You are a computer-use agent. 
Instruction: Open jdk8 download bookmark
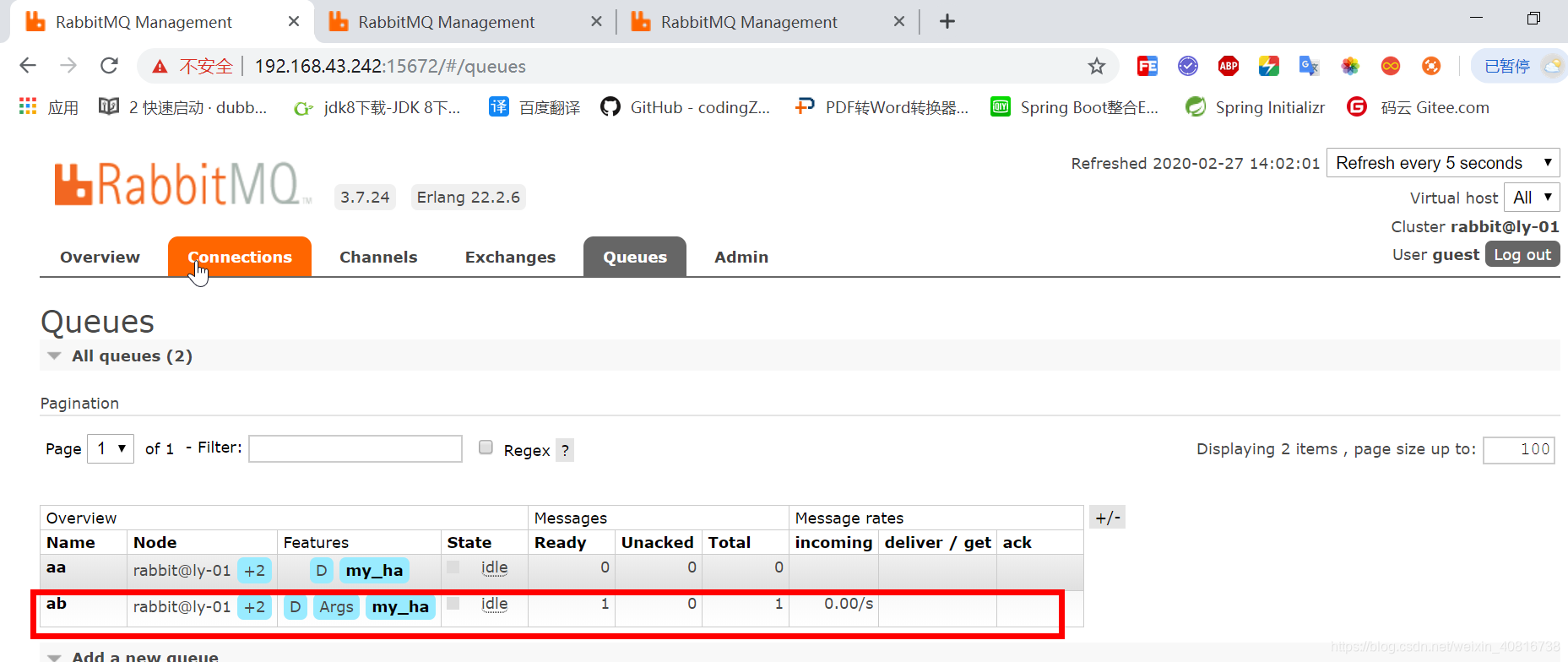[x=377, y=107]
